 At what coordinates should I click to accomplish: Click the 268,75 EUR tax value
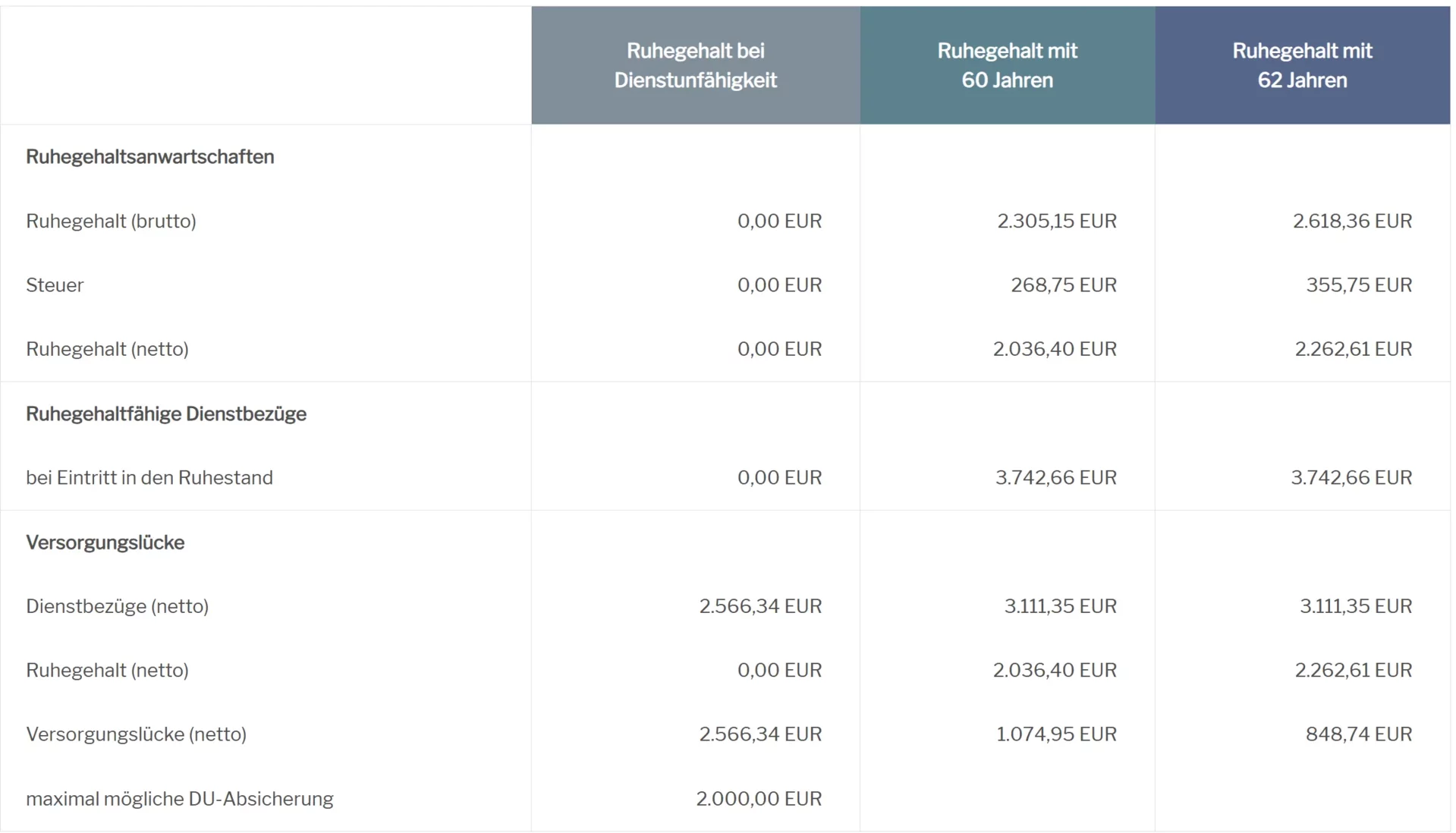pos(1063,285)
